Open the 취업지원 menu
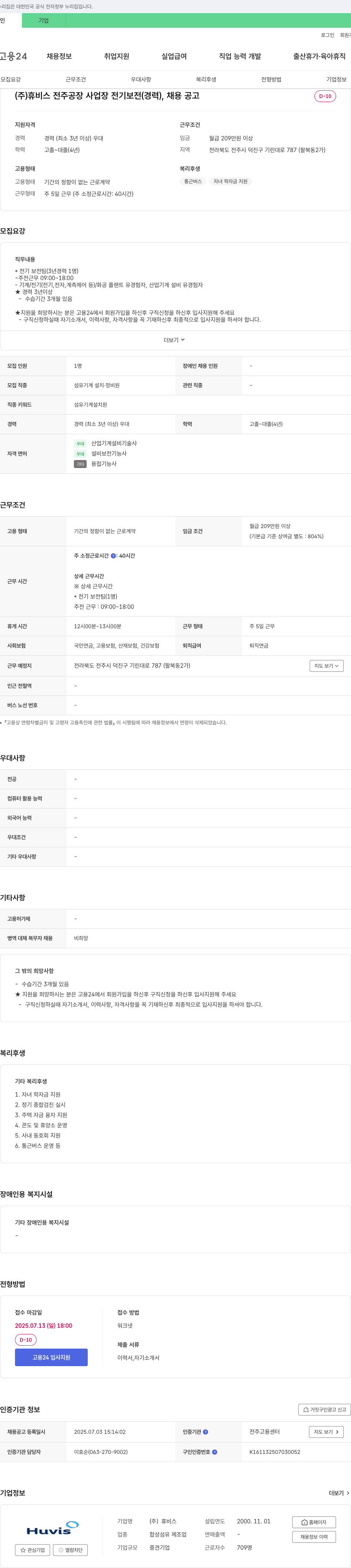The width and height of the screenshot is (351, 1568). click(116, 57)
